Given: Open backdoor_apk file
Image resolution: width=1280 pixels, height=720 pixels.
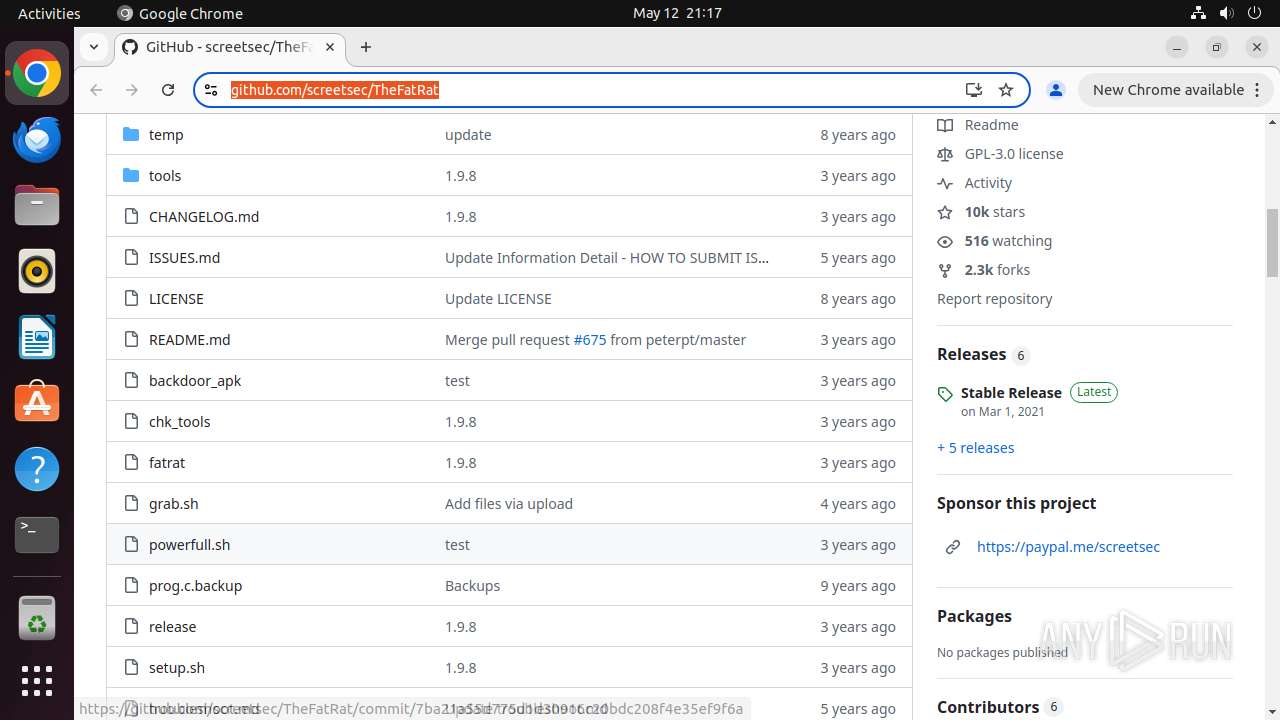Looking at the screenshot, I should coord(195,381).
